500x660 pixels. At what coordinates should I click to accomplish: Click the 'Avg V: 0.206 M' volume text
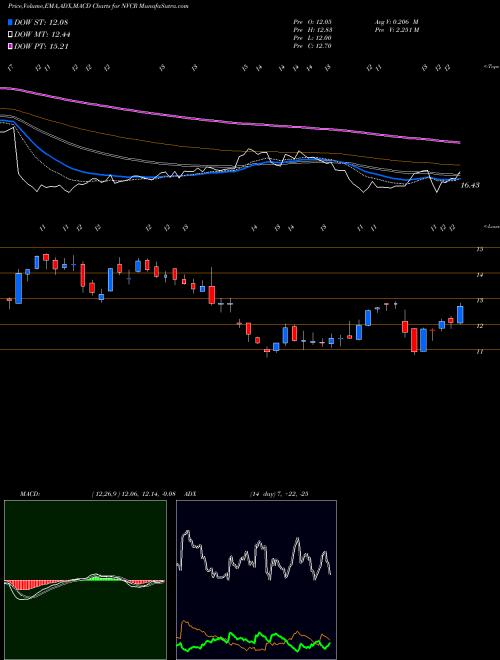(x=396, y=22)
